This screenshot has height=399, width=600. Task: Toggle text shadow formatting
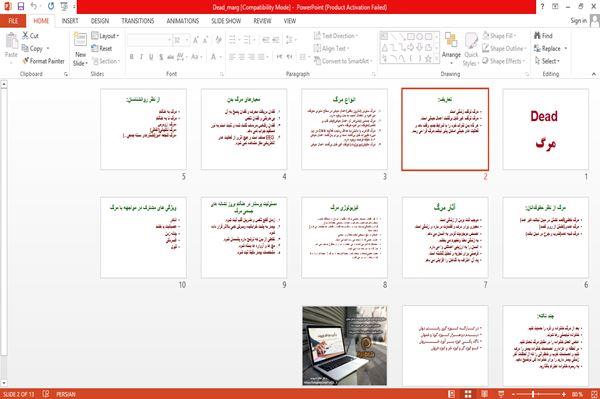point(161,57)
